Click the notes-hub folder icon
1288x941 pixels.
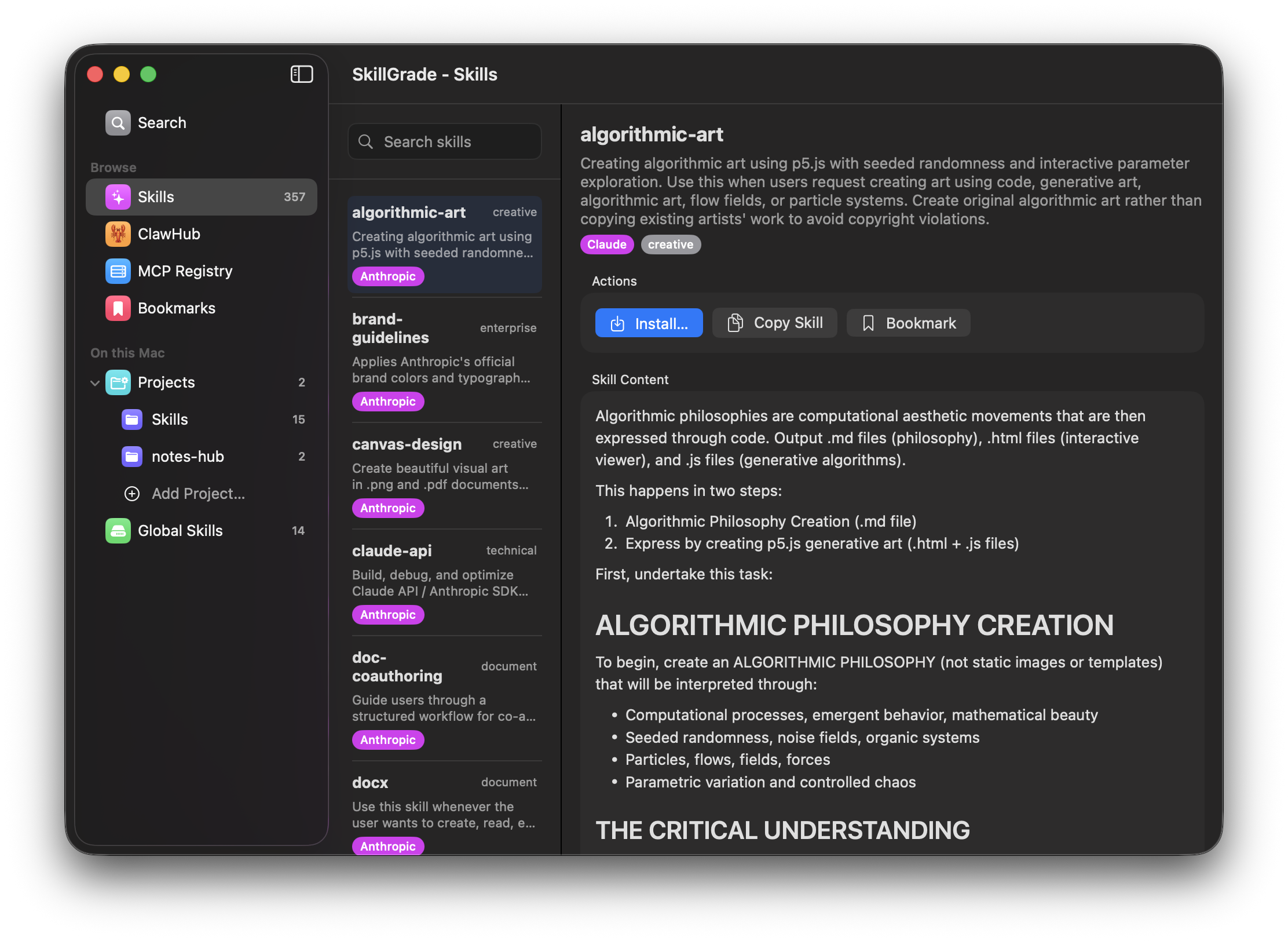coord(132,457)
